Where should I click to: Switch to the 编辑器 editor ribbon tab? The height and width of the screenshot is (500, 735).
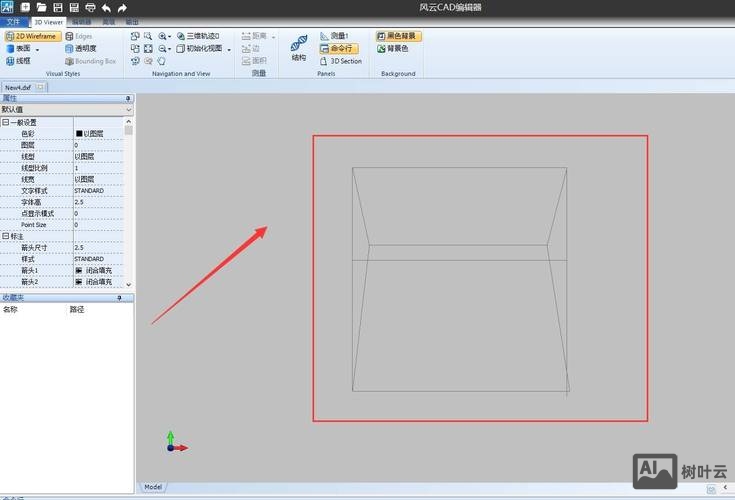coord(81,21)
